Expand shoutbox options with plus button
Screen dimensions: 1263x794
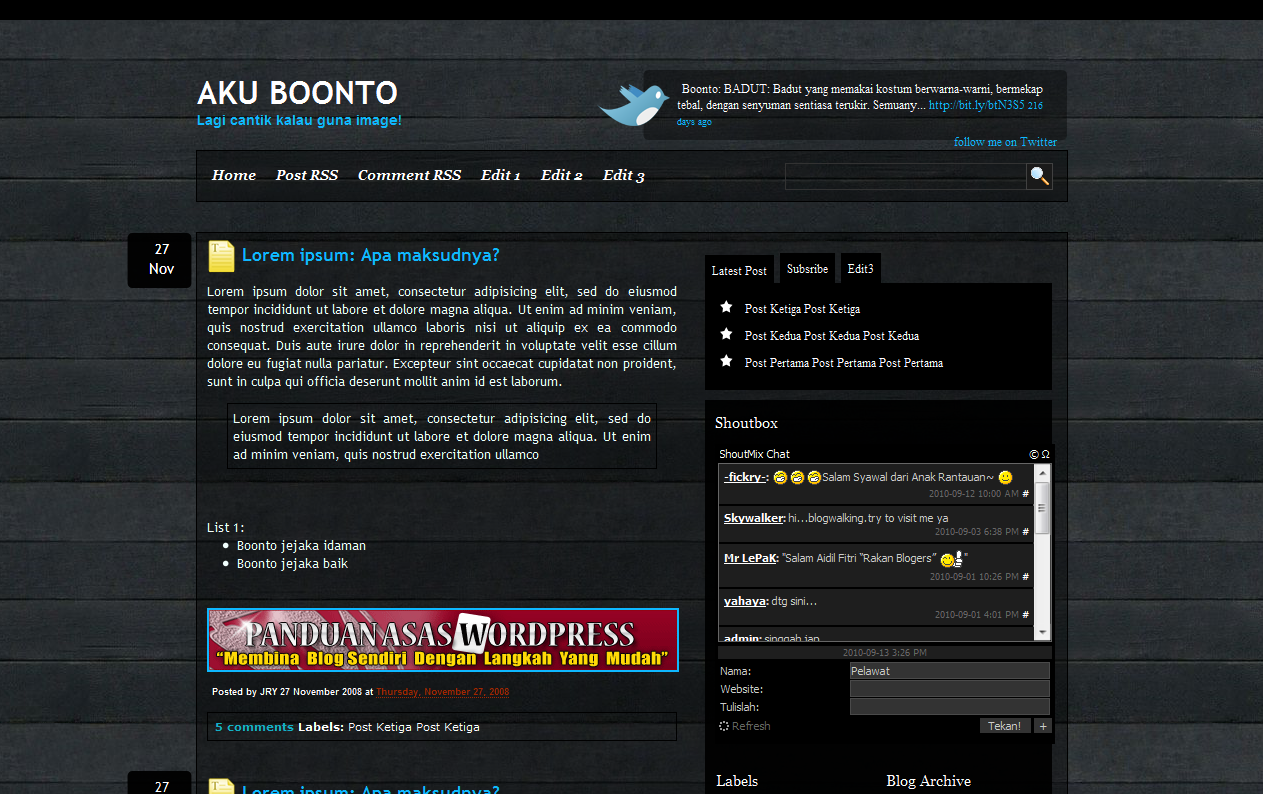pyautogui.click(x=1043, y=726)
